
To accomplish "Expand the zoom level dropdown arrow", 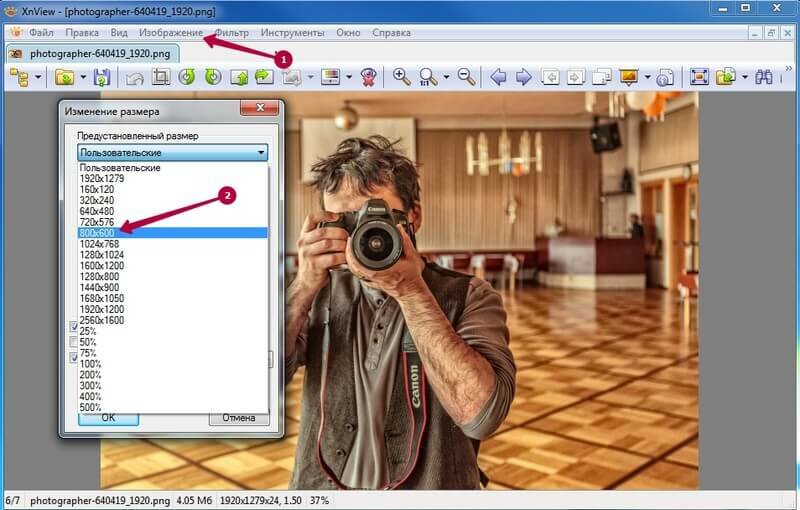I will tap(446, 77).
